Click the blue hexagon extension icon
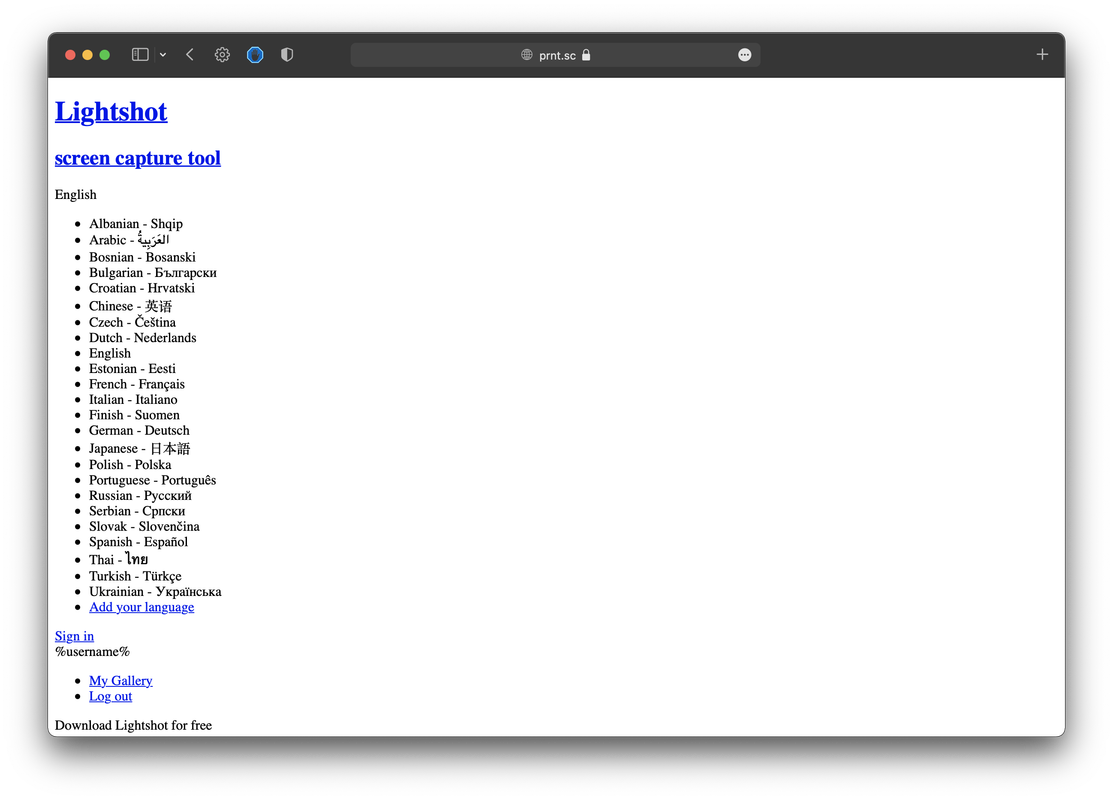Viewport: 1113px width, 800px height. pos(255,55)
